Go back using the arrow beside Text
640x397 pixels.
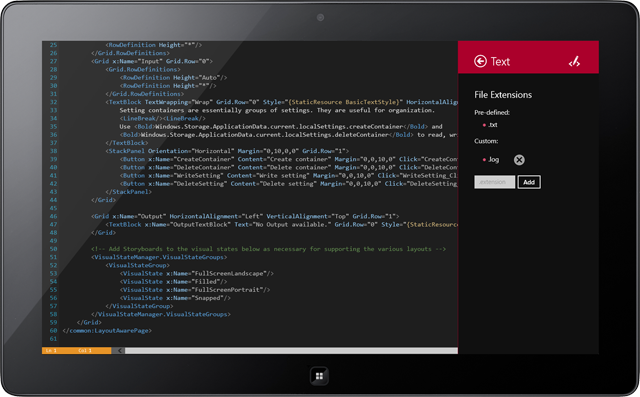[x=480, y=61]
